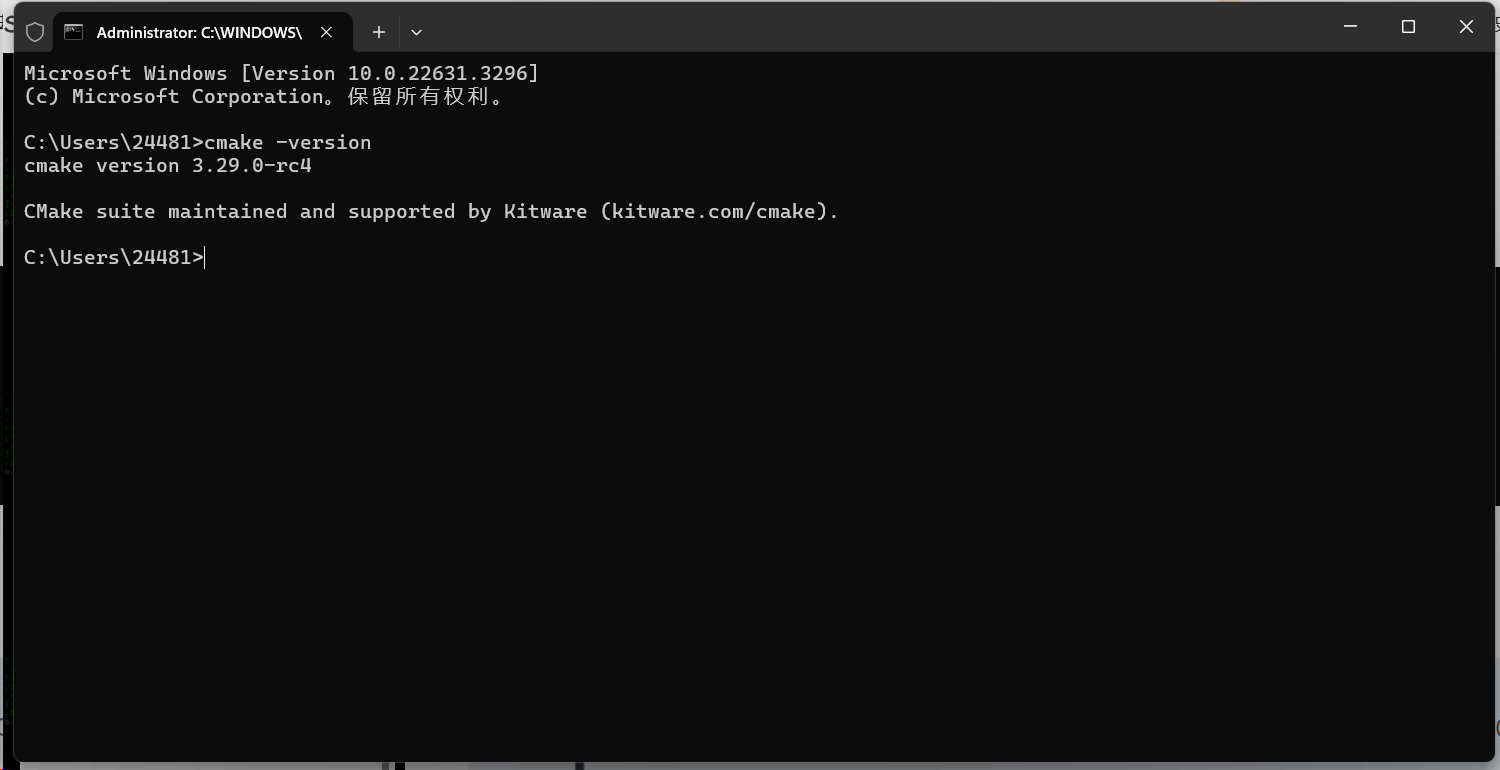Minimize the terminal window
This screenshot has height=770, width=1500.
[1351, 27]
